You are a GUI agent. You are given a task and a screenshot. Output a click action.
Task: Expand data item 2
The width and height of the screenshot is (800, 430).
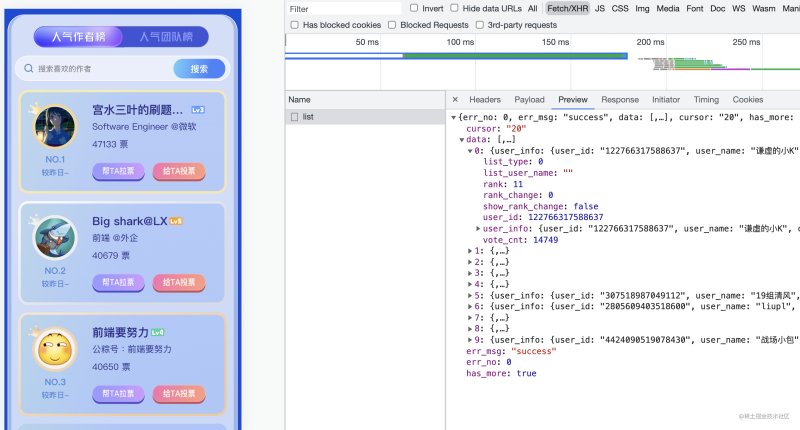pos(470,262)
